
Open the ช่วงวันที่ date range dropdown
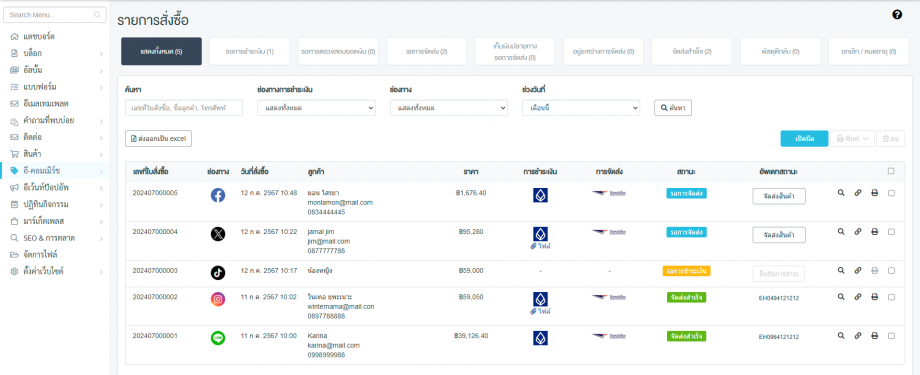coord(581,108)
